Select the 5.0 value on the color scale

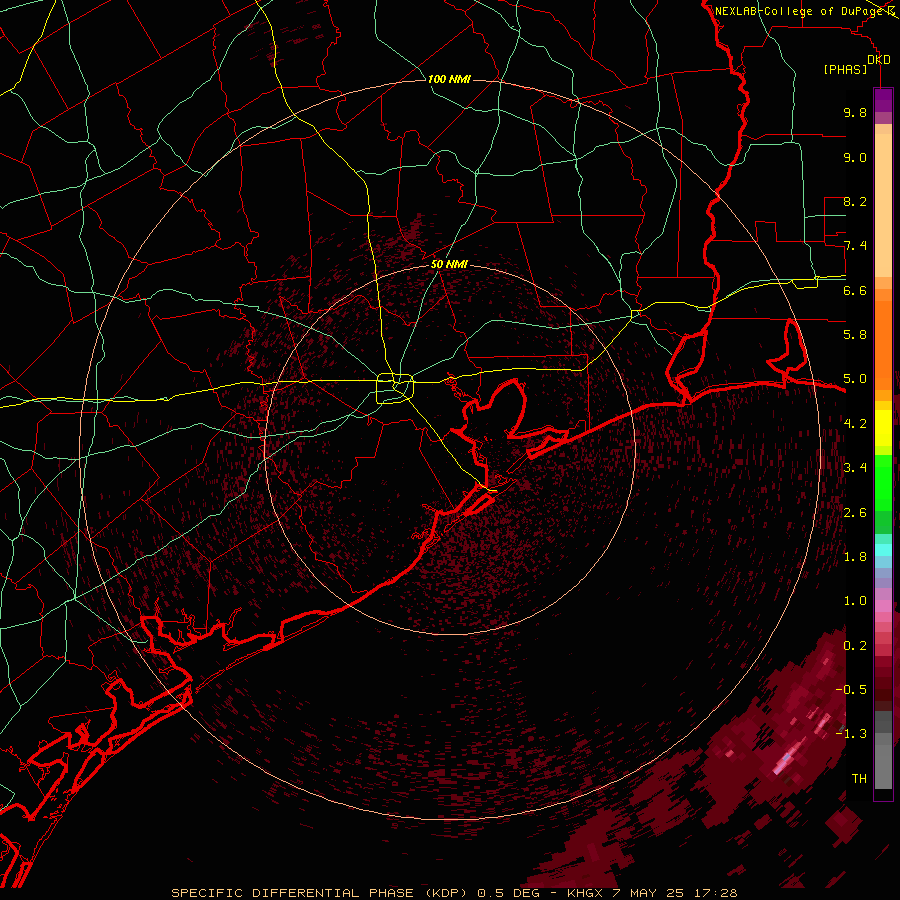coord(855,379)
